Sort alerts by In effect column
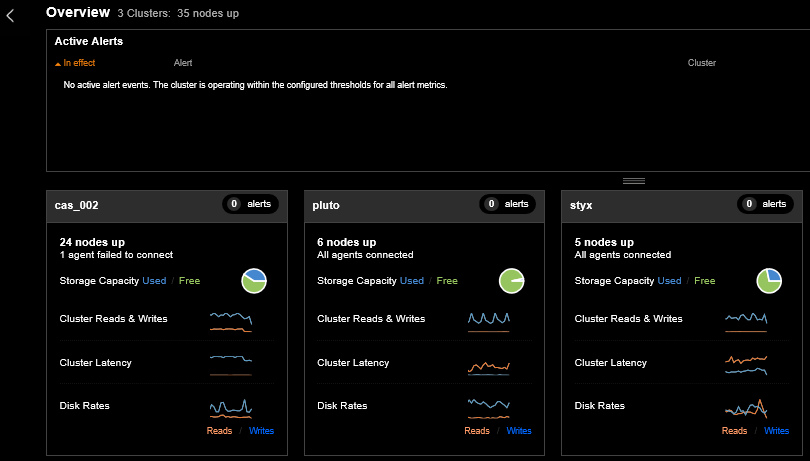Image resolution: width=810 pixels, height=461 pixels. pos(75,63)
